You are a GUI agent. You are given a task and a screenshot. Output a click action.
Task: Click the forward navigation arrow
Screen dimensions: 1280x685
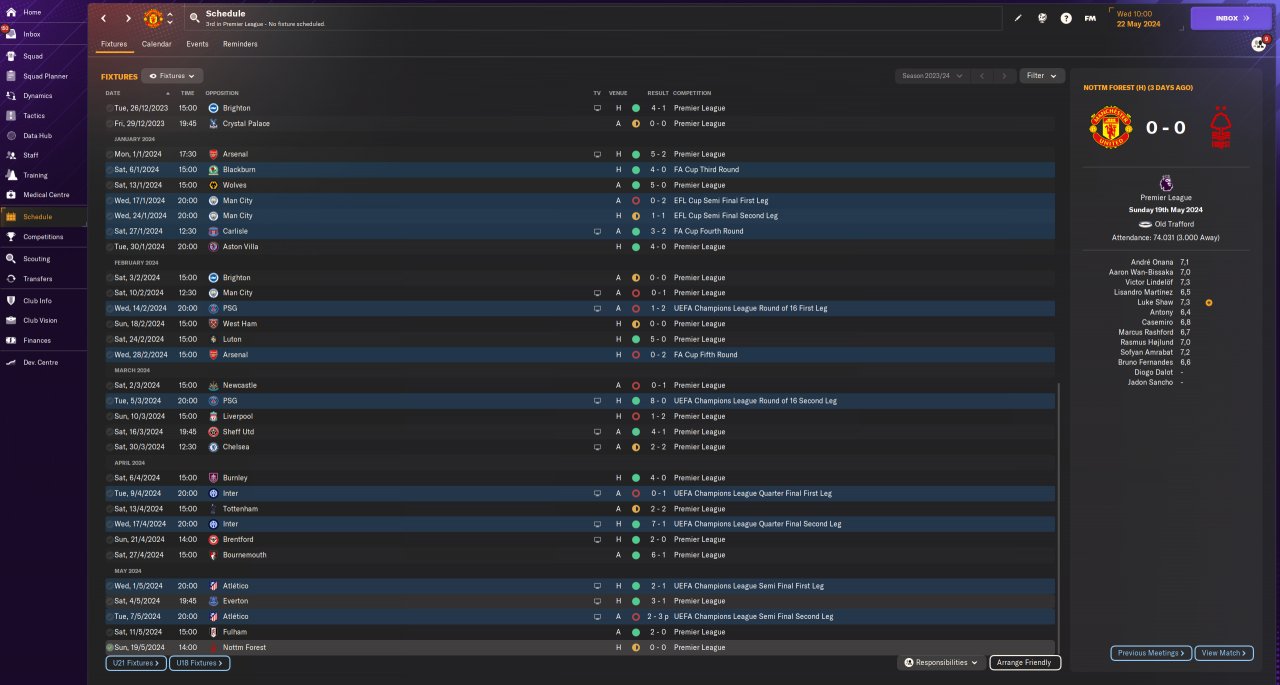[128, 18]
